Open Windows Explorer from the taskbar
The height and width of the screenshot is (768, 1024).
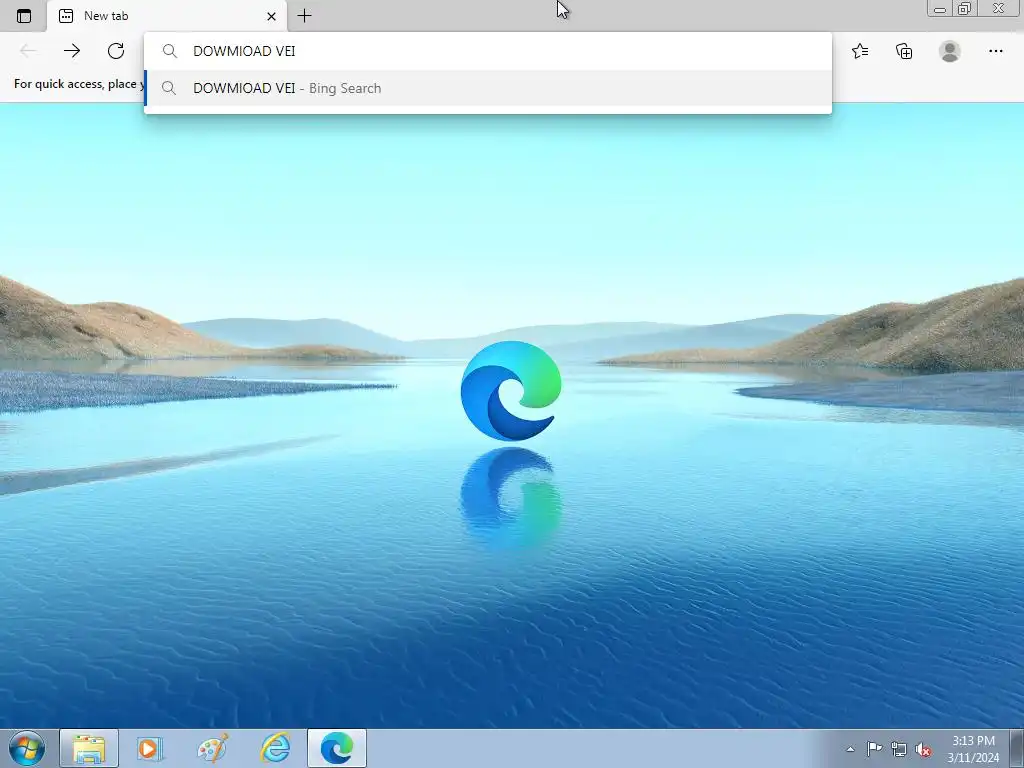pyautogui.click(x=89, y=748)
